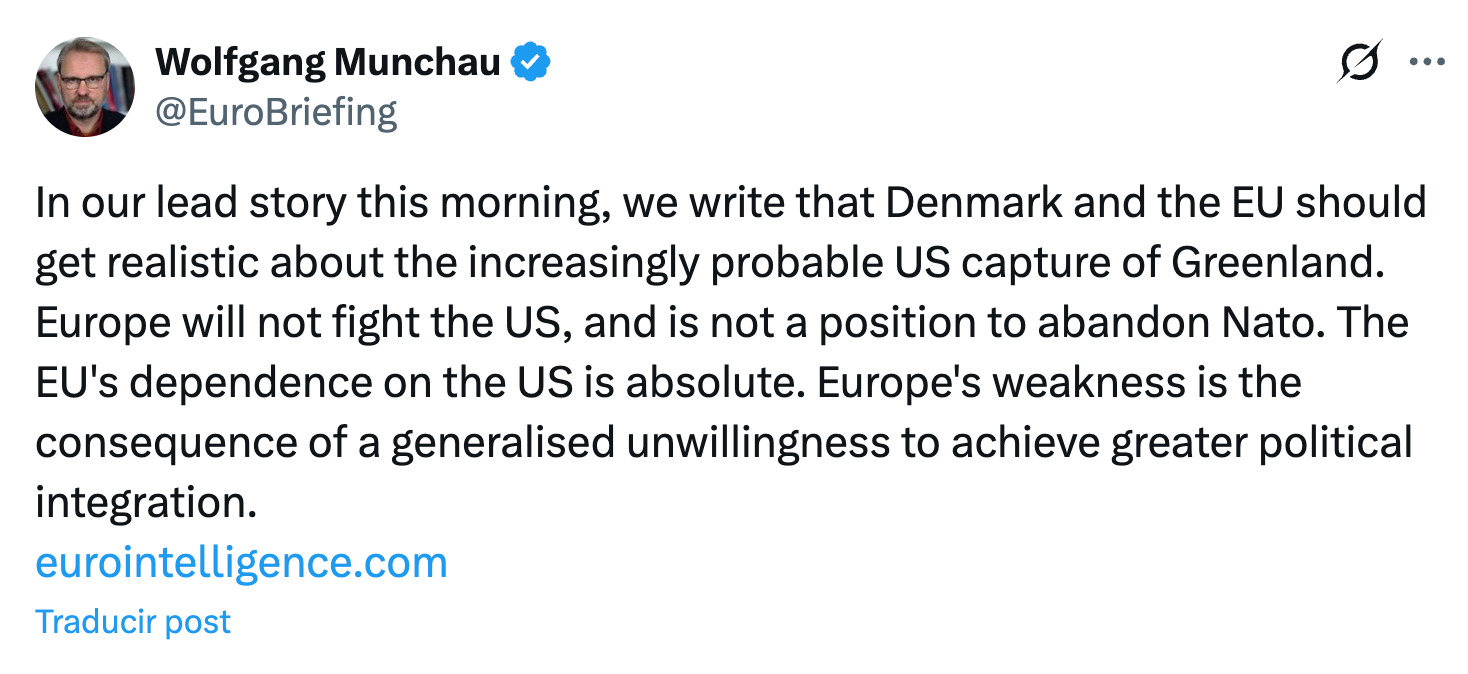Click Traducir post to translate
1468x674 pixels.
(x=133, y=621)
